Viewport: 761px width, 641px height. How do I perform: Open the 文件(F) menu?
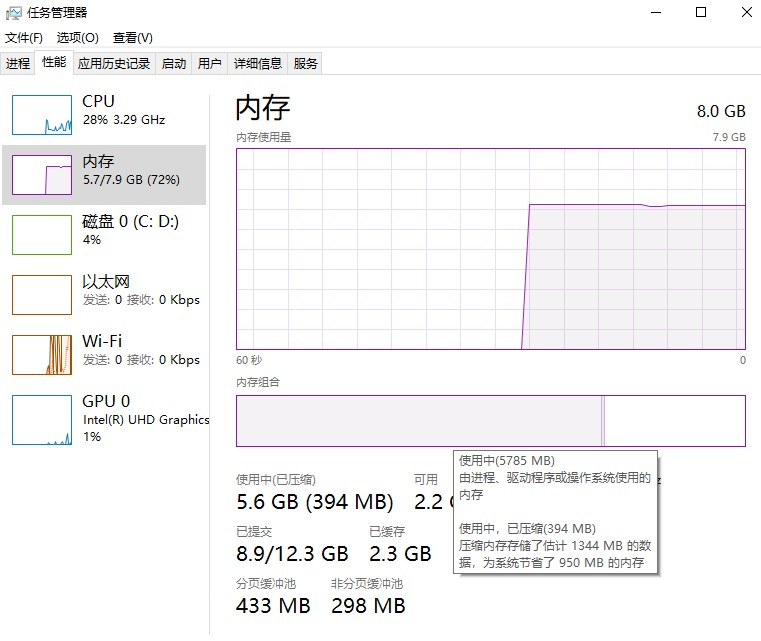[24, 38]
